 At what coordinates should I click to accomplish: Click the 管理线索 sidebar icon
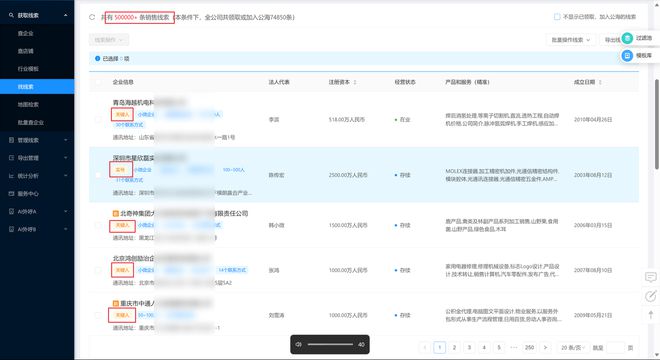(x=11, y=140)
